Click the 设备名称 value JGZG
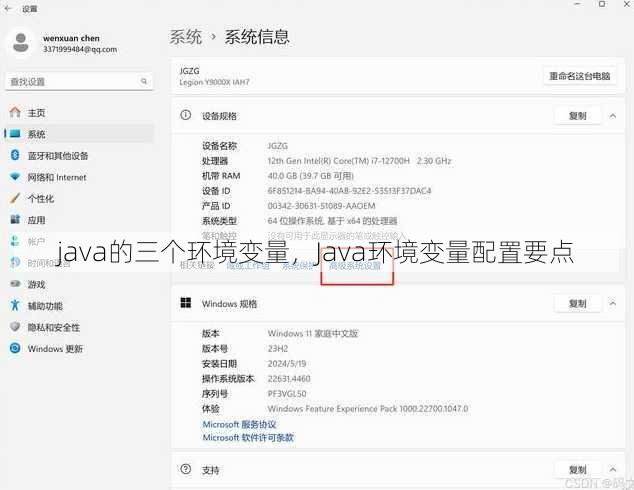Screen dimensions: 634x490 tap(278, 146)
